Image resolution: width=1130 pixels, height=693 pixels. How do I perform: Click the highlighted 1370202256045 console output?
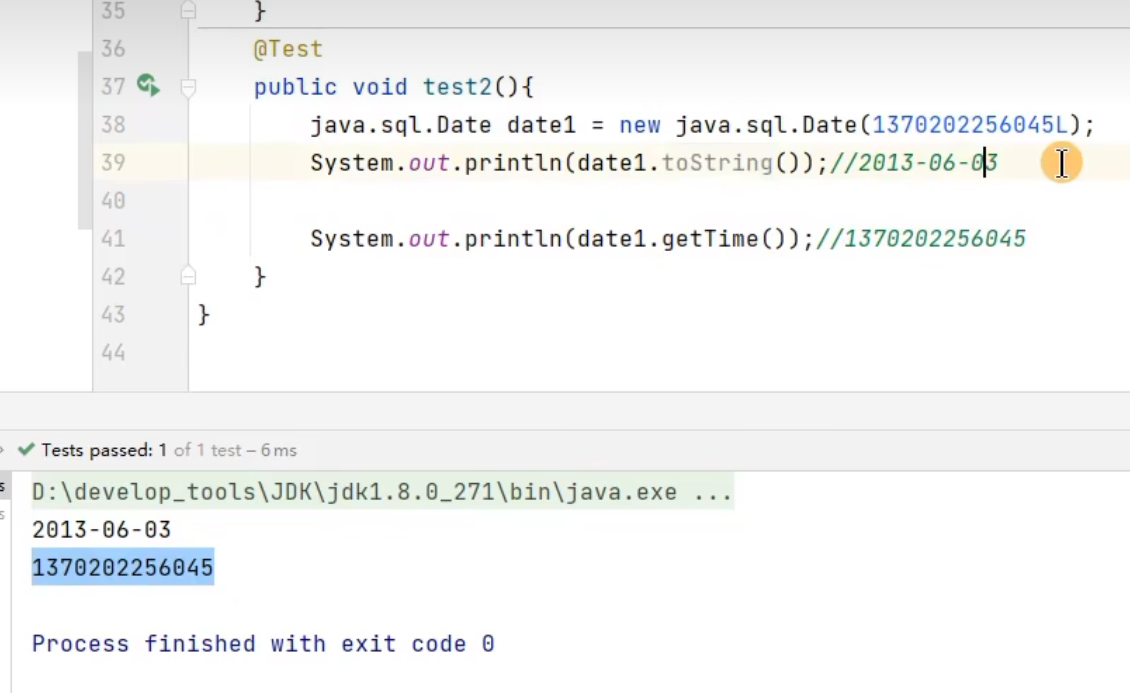click(x=123, y=568)
